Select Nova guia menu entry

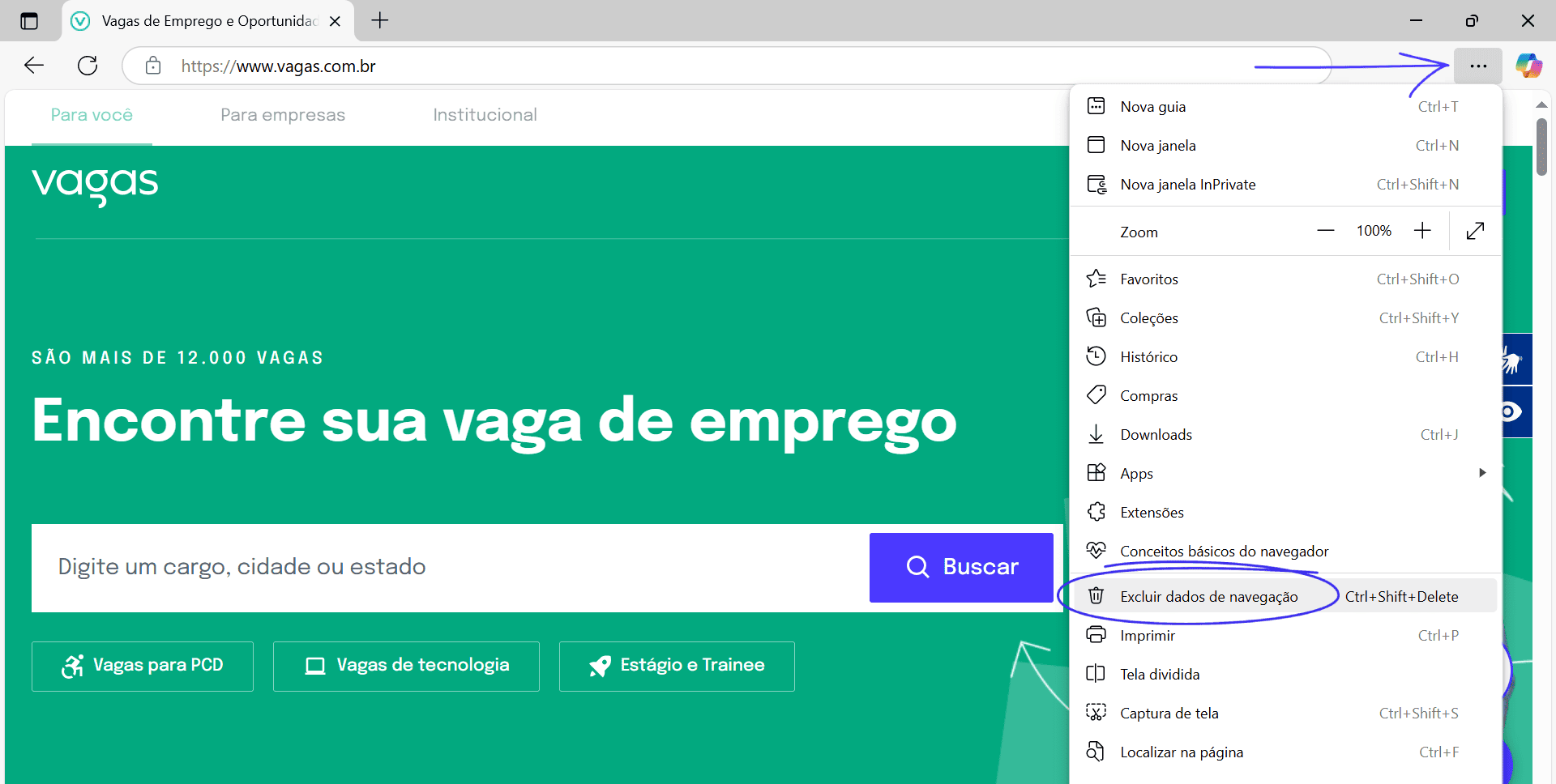(x=1152, y=106)
